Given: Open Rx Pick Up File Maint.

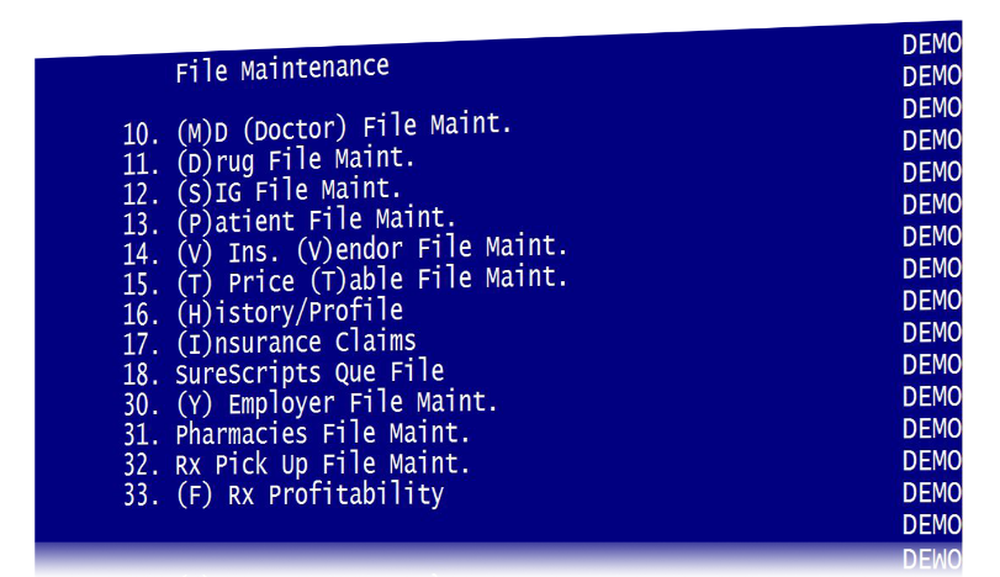Looking at the screenshot, I should (322, 464).
